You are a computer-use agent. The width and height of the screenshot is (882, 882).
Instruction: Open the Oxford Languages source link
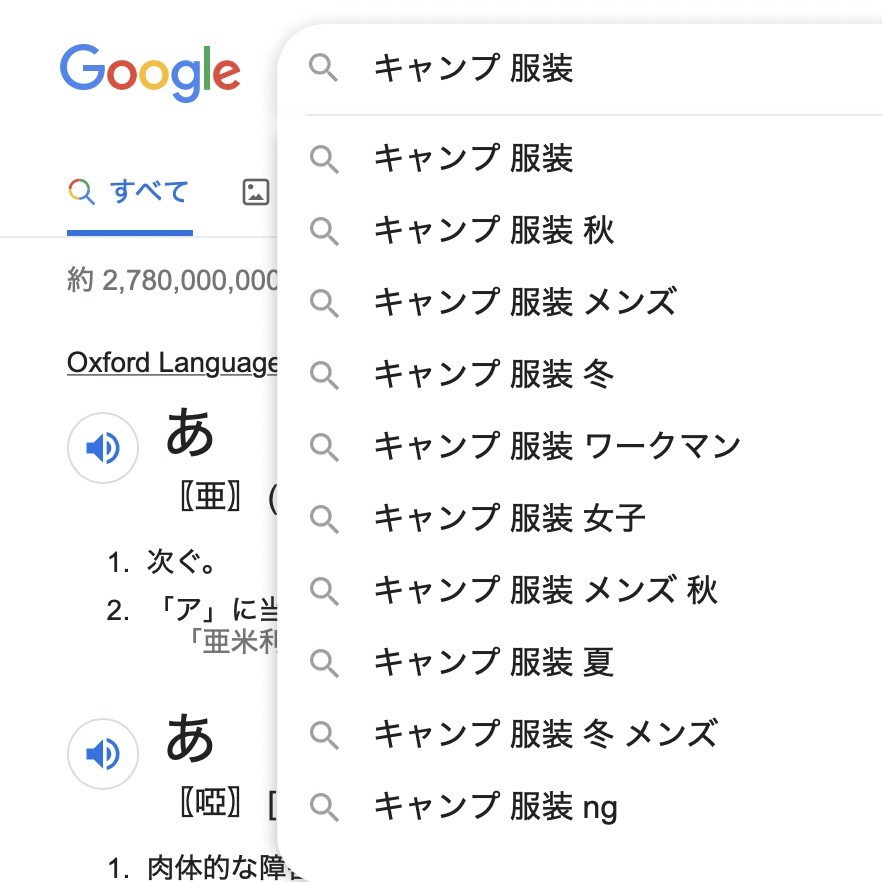point(172,362)
